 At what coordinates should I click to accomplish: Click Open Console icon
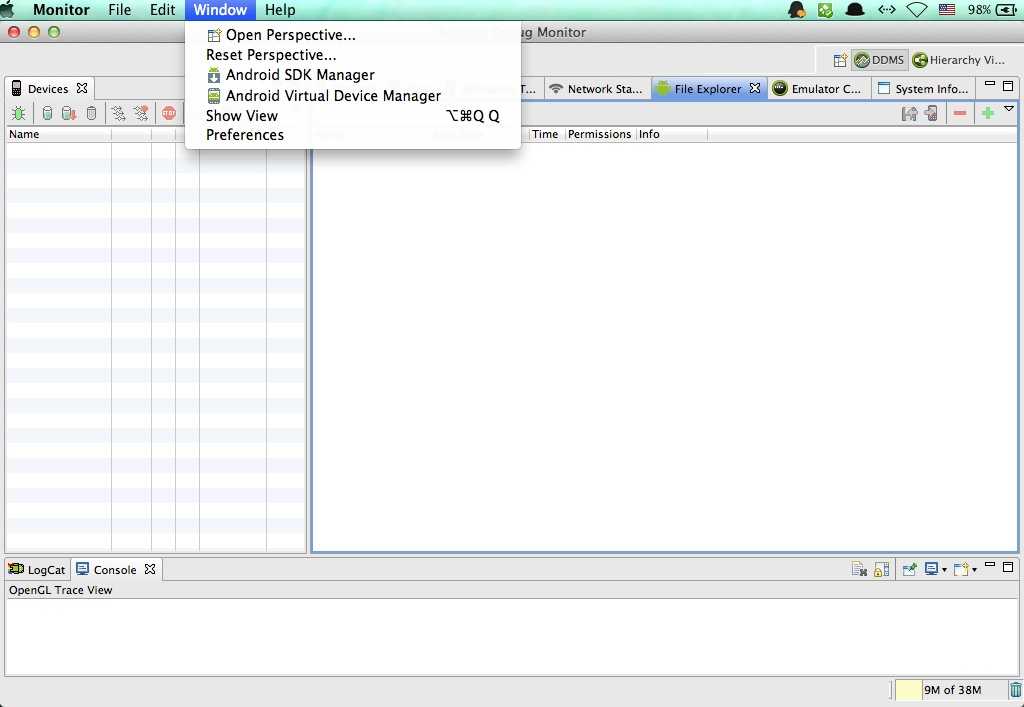(x=961, y=569)
